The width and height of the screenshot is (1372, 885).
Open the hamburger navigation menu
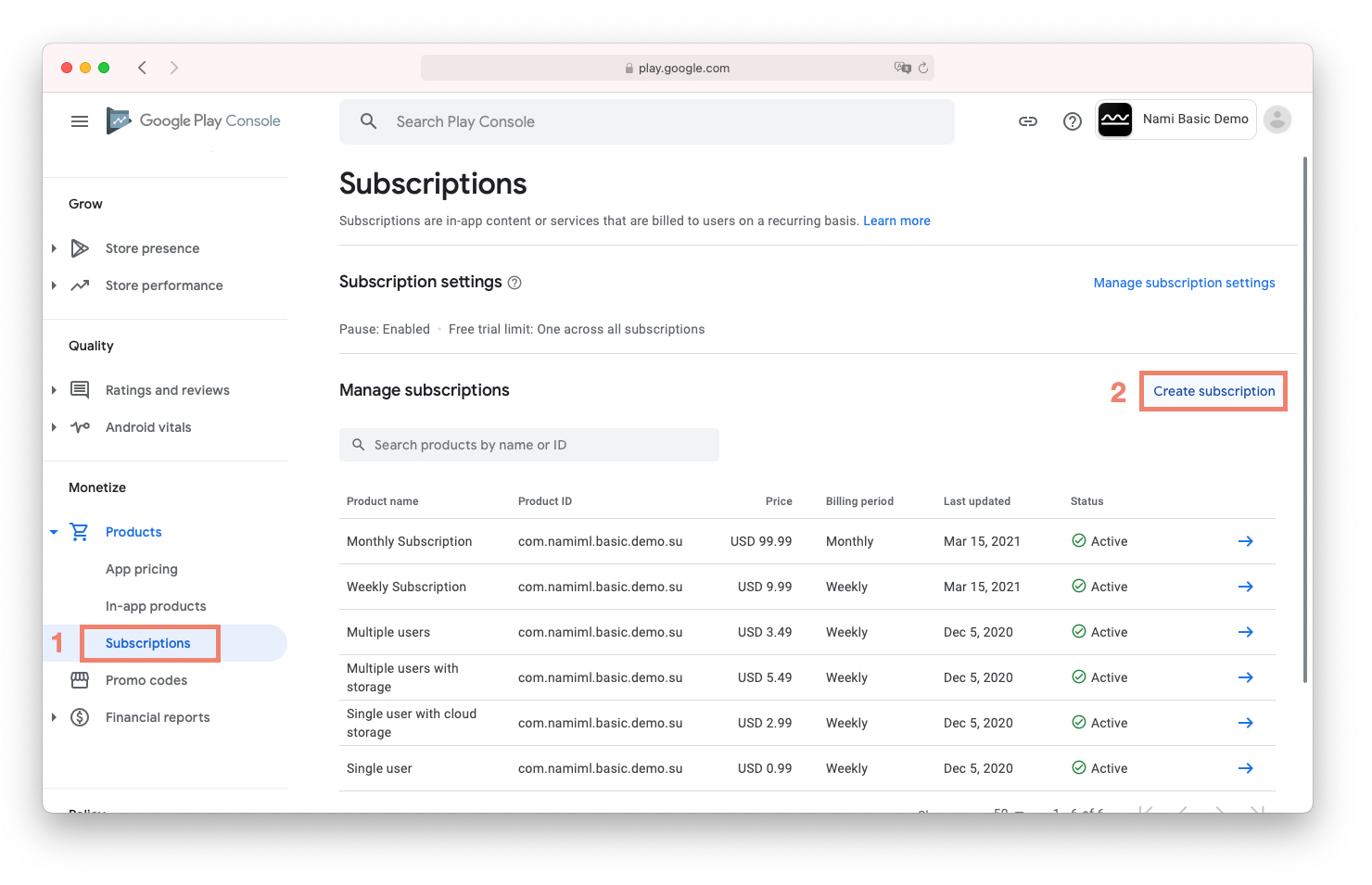pos(80,121)
